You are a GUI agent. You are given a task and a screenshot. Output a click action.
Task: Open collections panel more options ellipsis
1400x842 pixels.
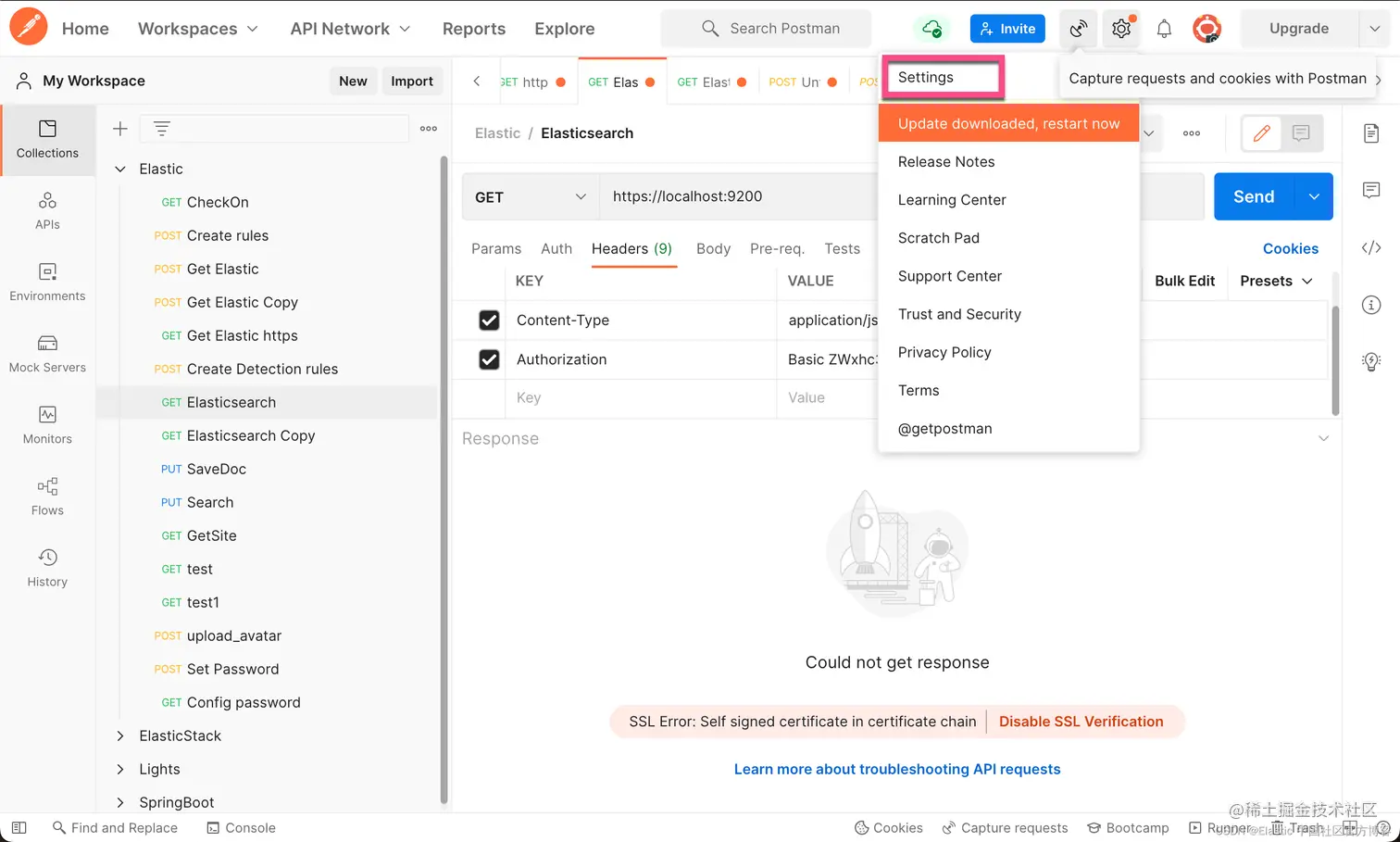pyautogui.click(x=429, y=129)
